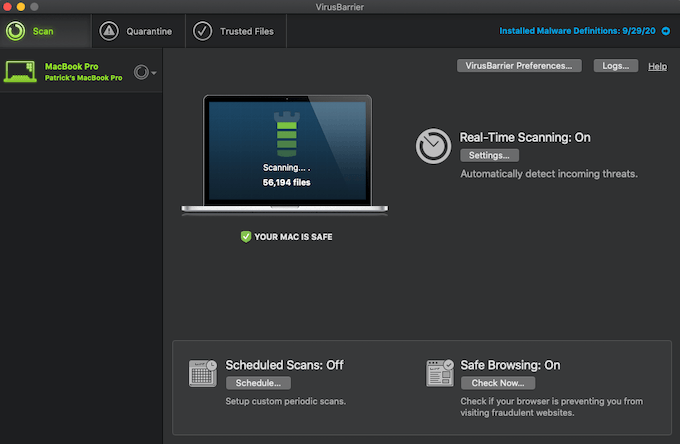Click the Scanning... status text on laptop
This screenshot has width=680, height=444.
click(x=286, y=167)
